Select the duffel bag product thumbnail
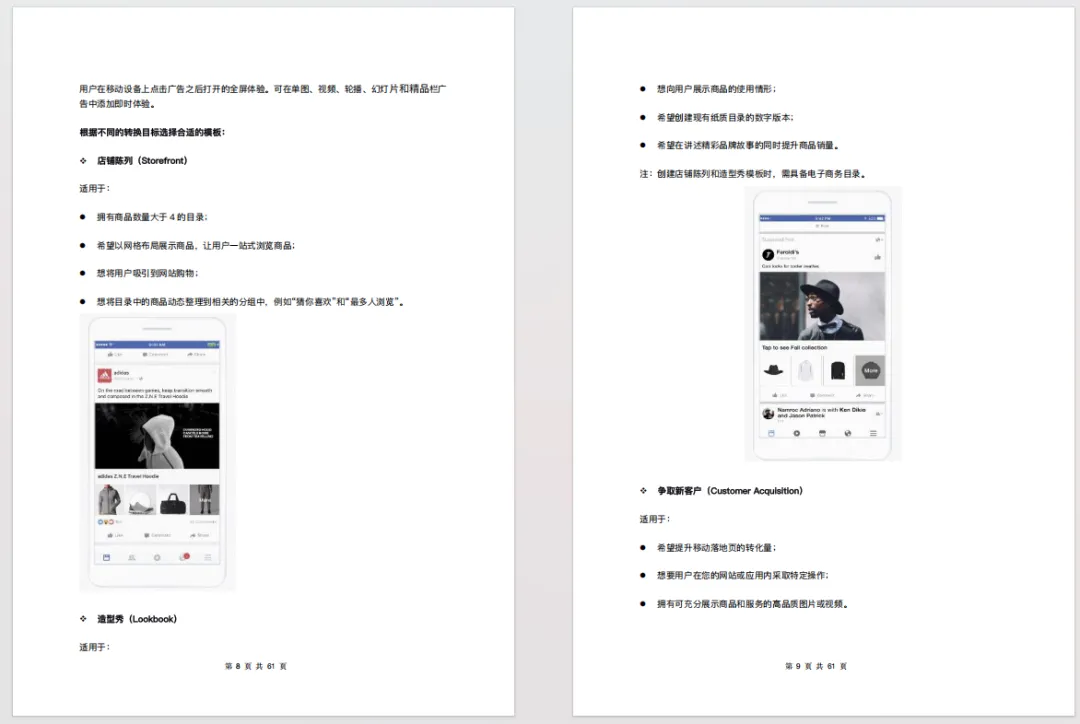Screen dimensions: 1080x724 point(172,501)
